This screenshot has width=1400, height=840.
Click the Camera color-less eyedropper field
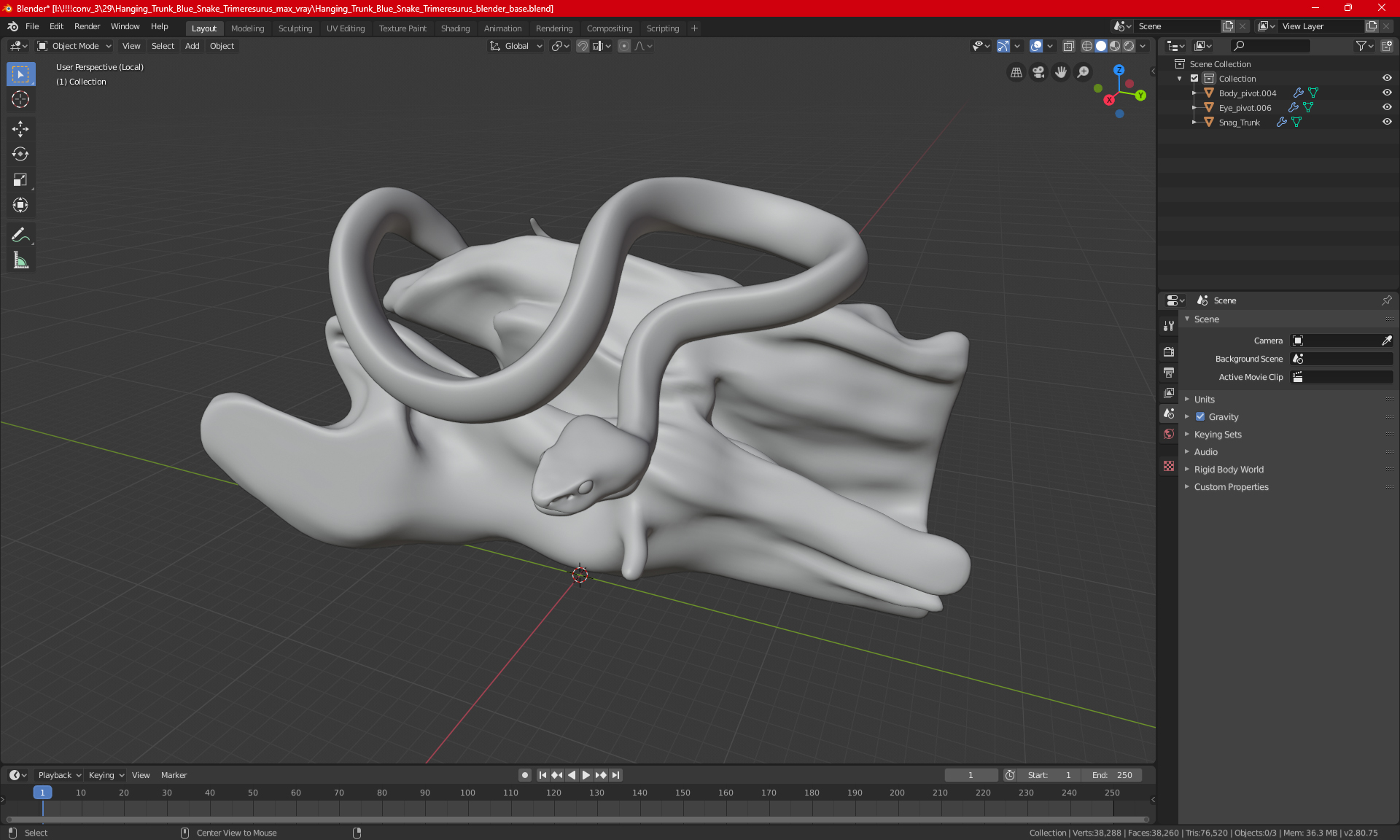(1386, 341)
